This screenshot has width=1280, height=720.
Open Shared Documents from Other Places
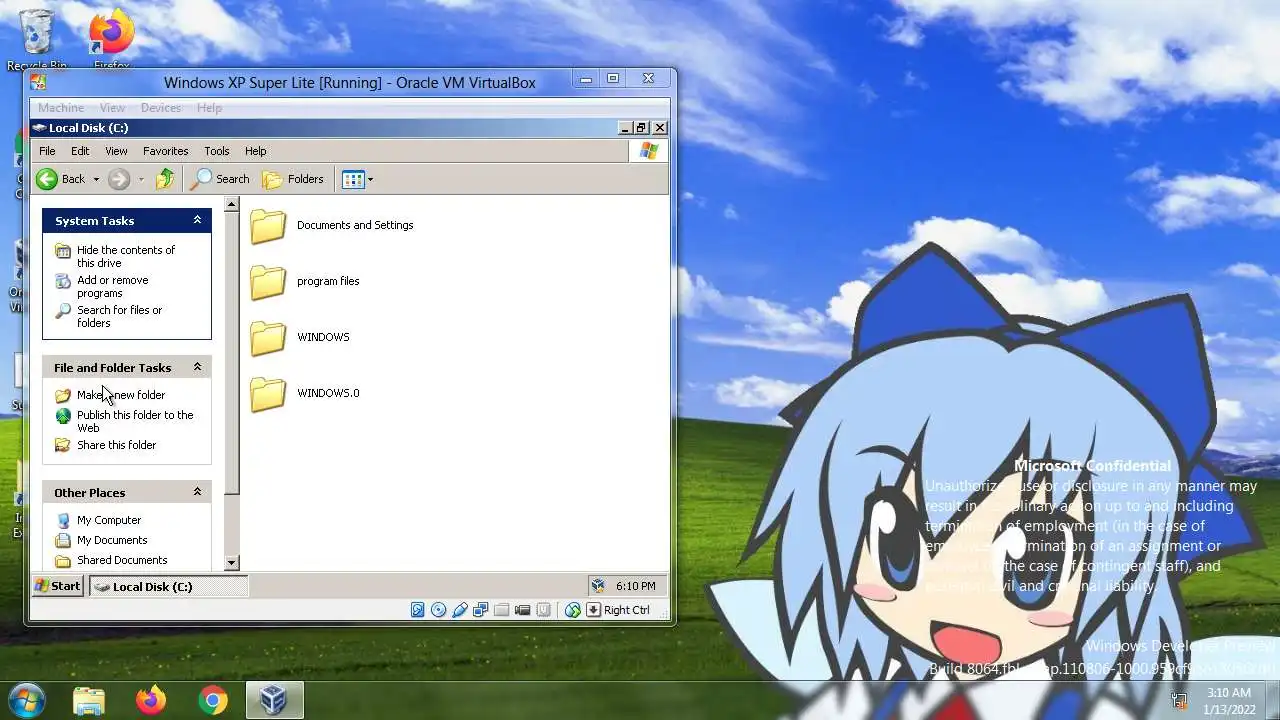point(122,560)
